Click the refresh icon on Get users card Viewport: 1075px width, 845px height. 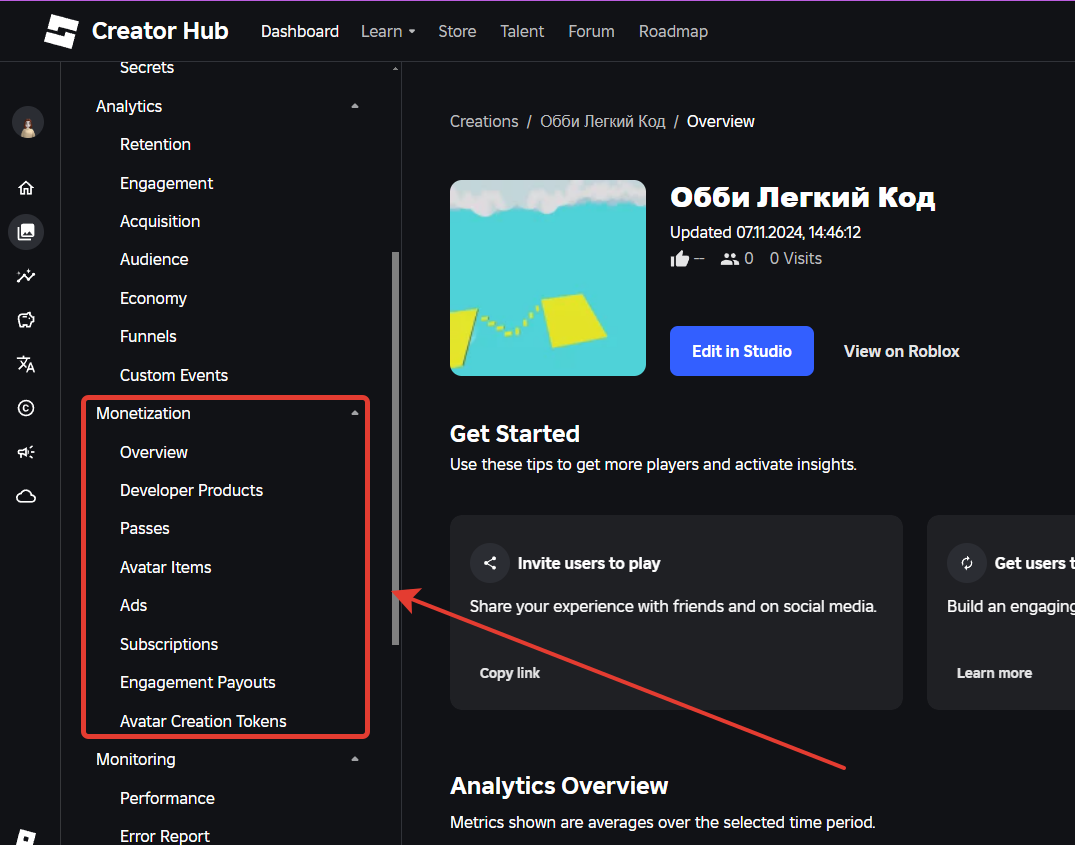coord(967,563)
